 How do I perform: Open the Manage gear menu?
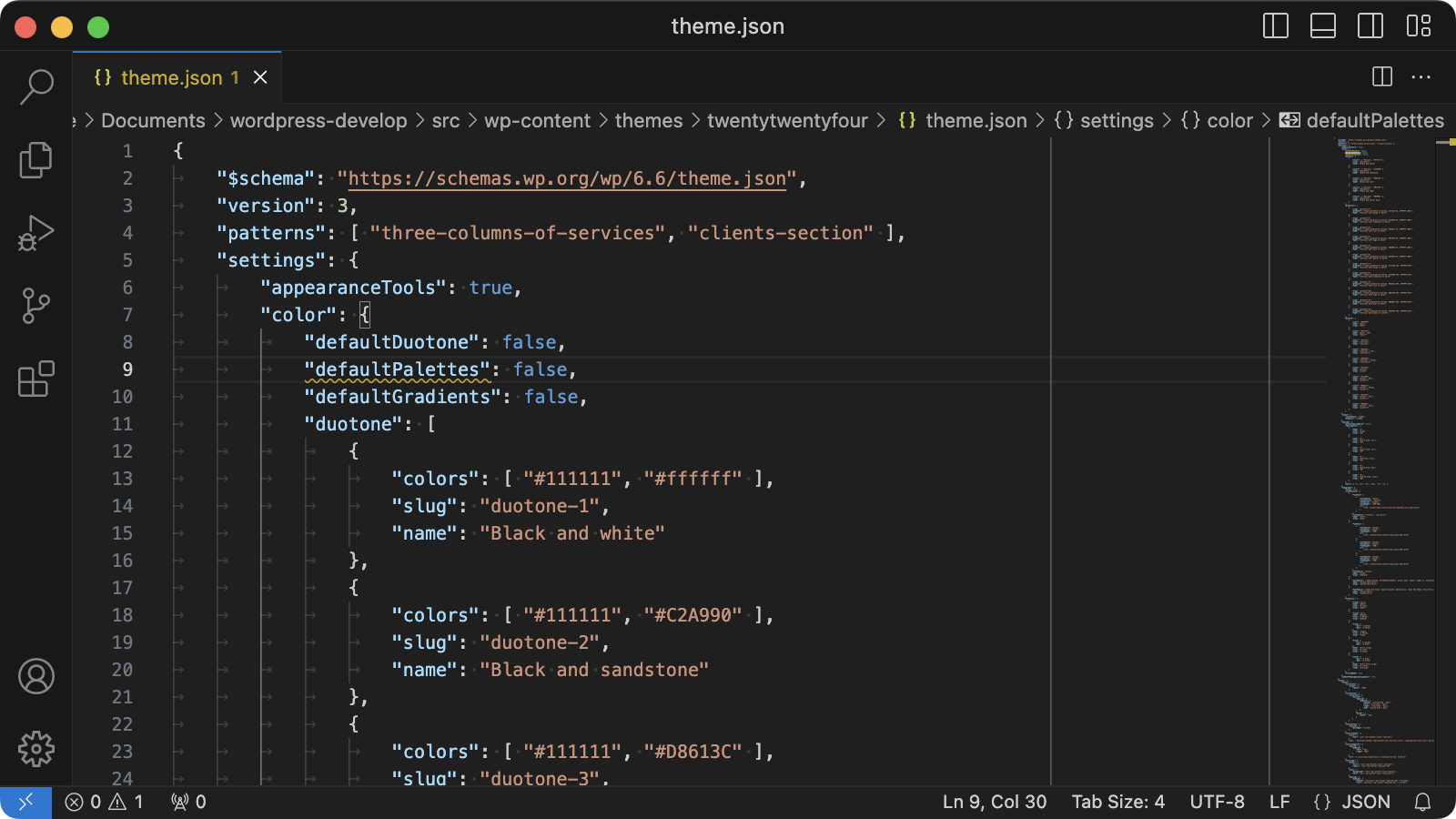[x=36, y=749]
